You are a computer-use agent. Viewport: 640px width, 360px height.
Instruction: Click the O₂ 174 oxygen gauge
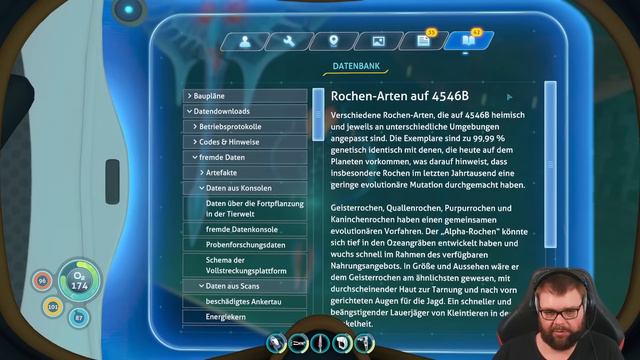pos(79,281)
